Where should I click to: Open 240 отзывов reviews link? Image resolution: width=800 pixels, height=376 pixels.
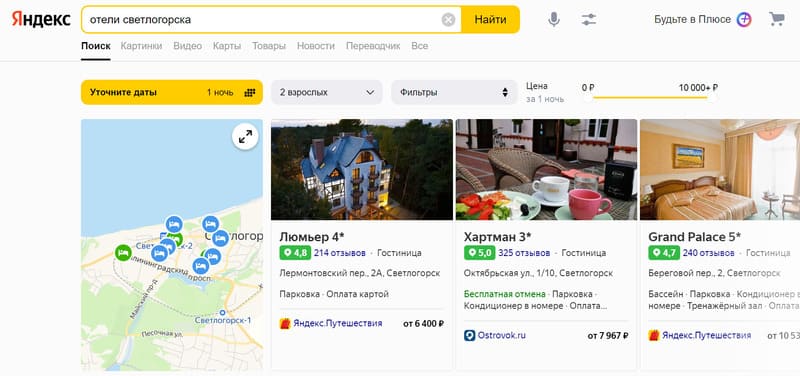coord(709,253)
